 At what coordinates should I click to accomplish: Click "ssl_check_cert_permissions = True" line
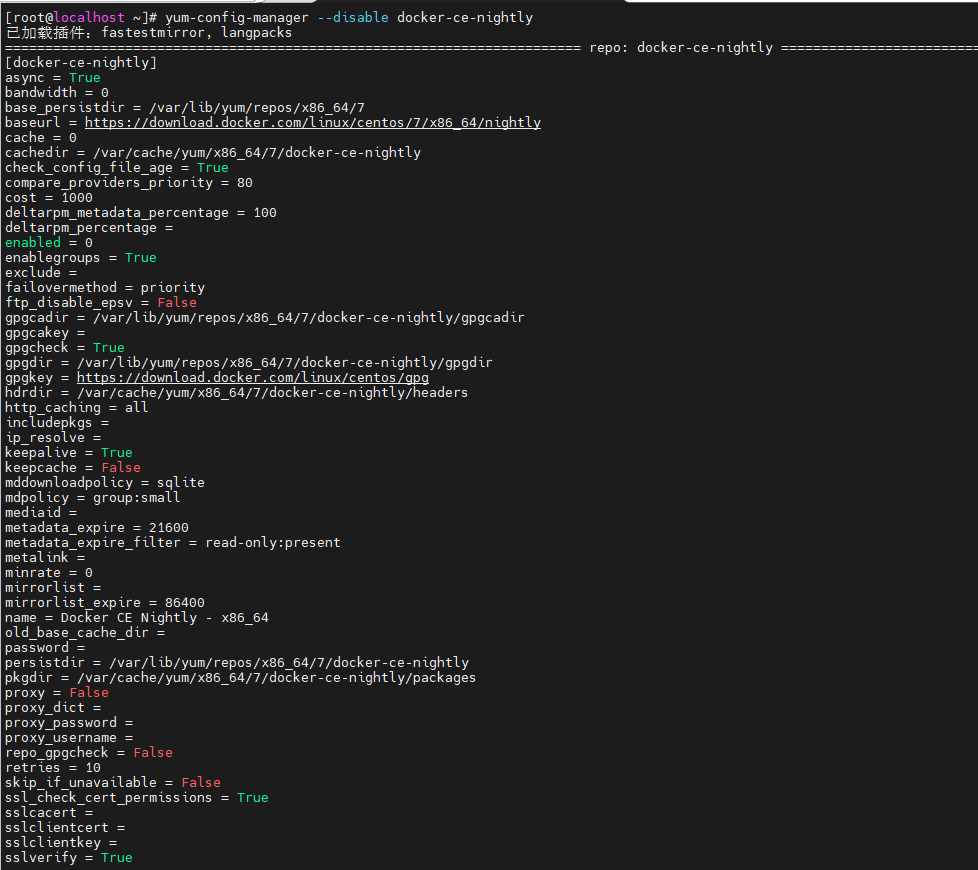tap(137, 798)
